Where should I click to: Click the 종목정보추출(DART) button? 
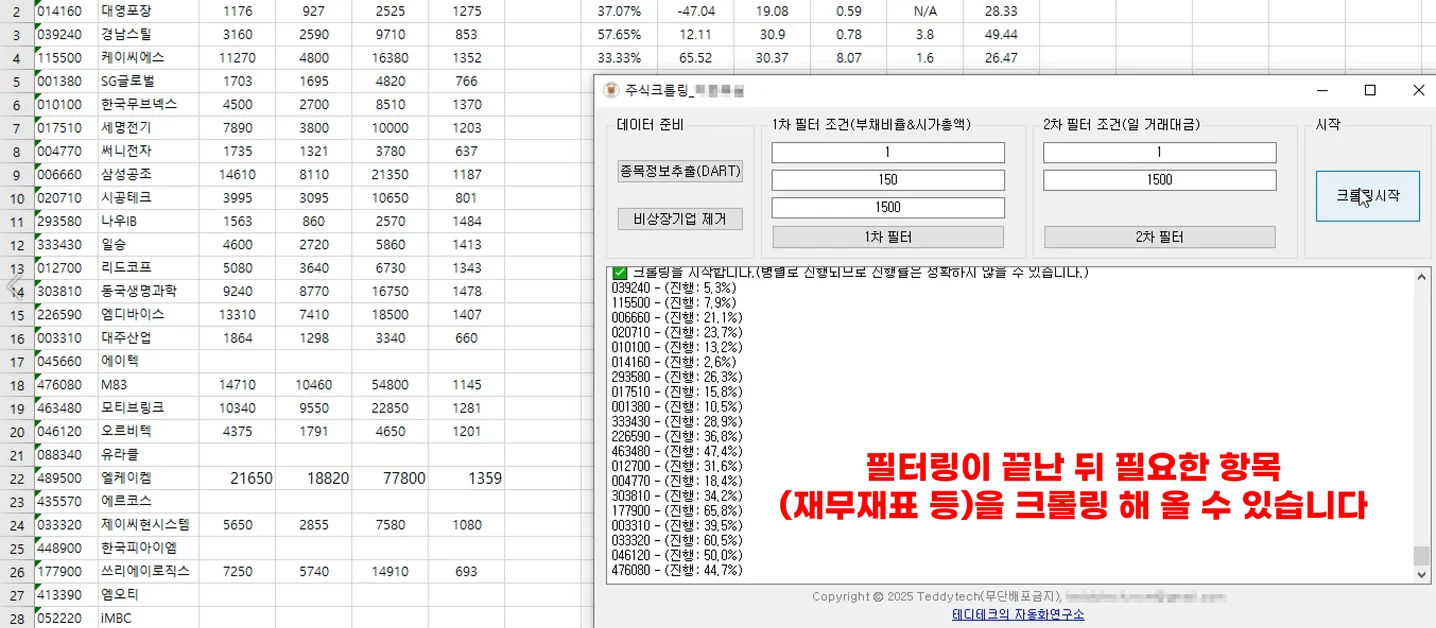[x=680, y=171]
